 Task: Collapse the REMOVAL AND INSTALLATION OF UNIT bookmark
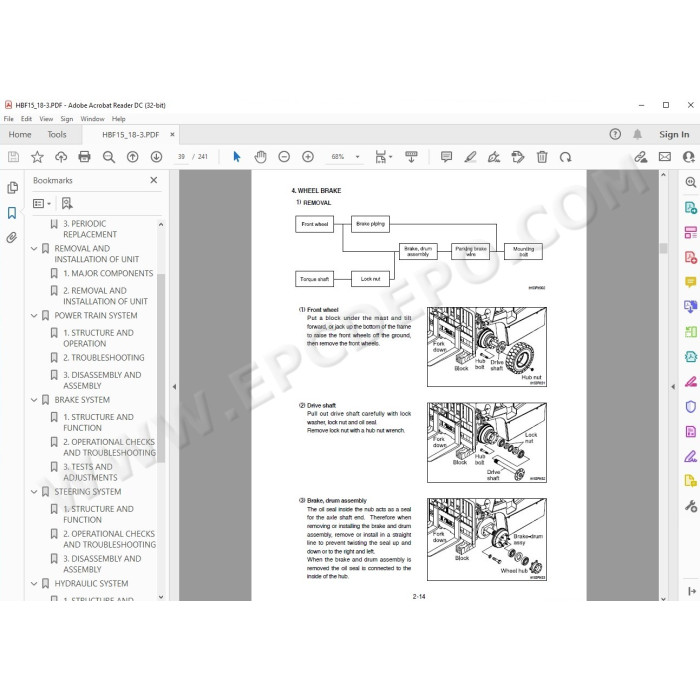[x=34, y=249]
